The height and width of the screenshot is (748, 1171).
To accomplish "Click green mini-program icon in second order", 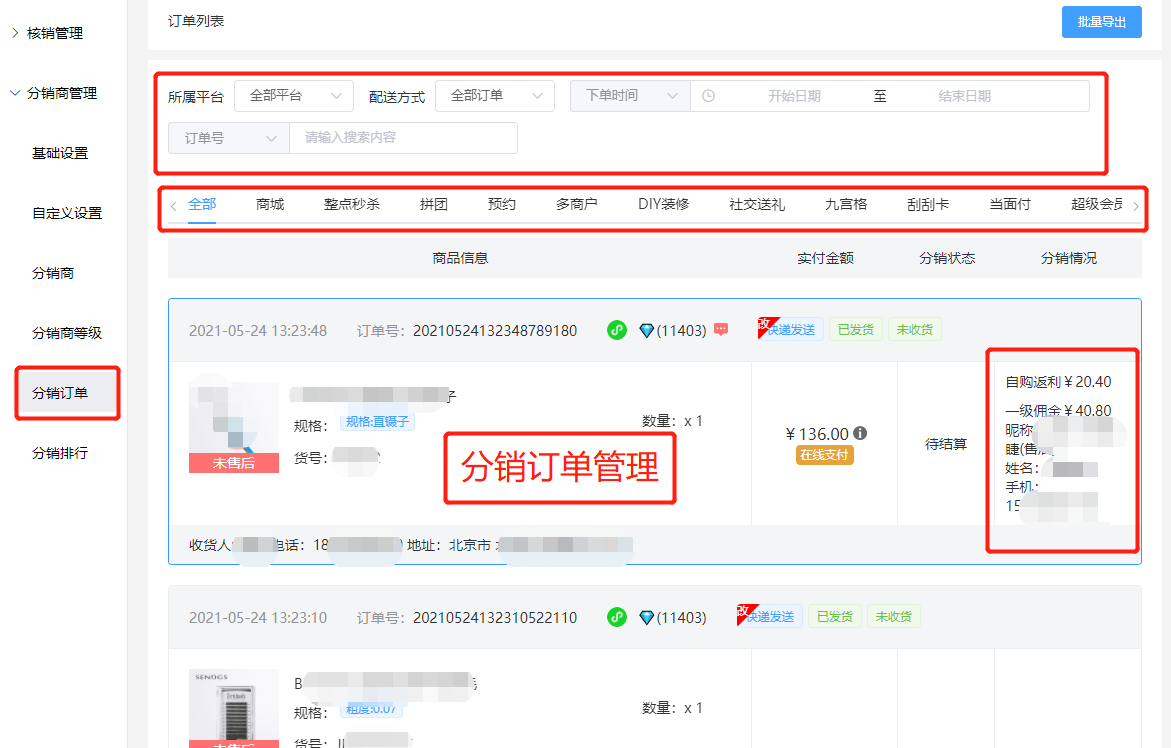I will point(617,617).
